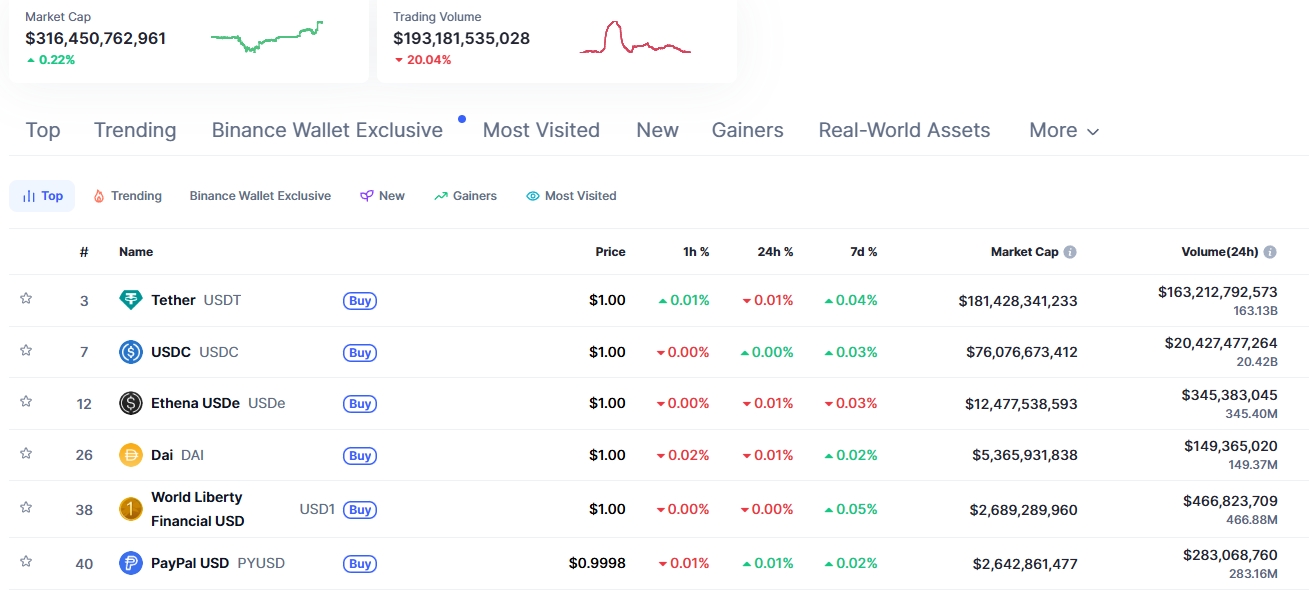Image resolution: width=1309 pixels, height=593 pixels.
Task: Select the Dai coin logo
Action: click(x=131, y=454)
